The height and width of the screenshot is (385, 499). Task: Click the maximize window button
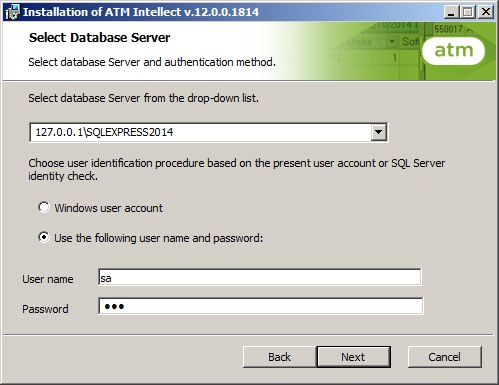coord(468,12)
